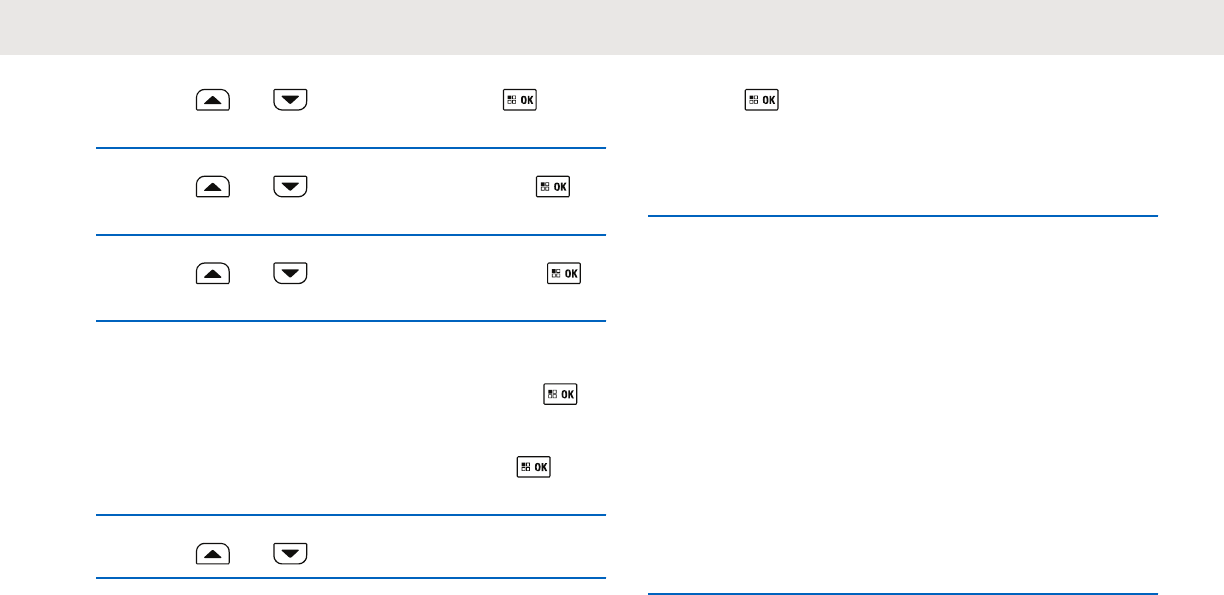Click the blue divider under the first left step
The image size is (1224, 595).
point(351,149)
